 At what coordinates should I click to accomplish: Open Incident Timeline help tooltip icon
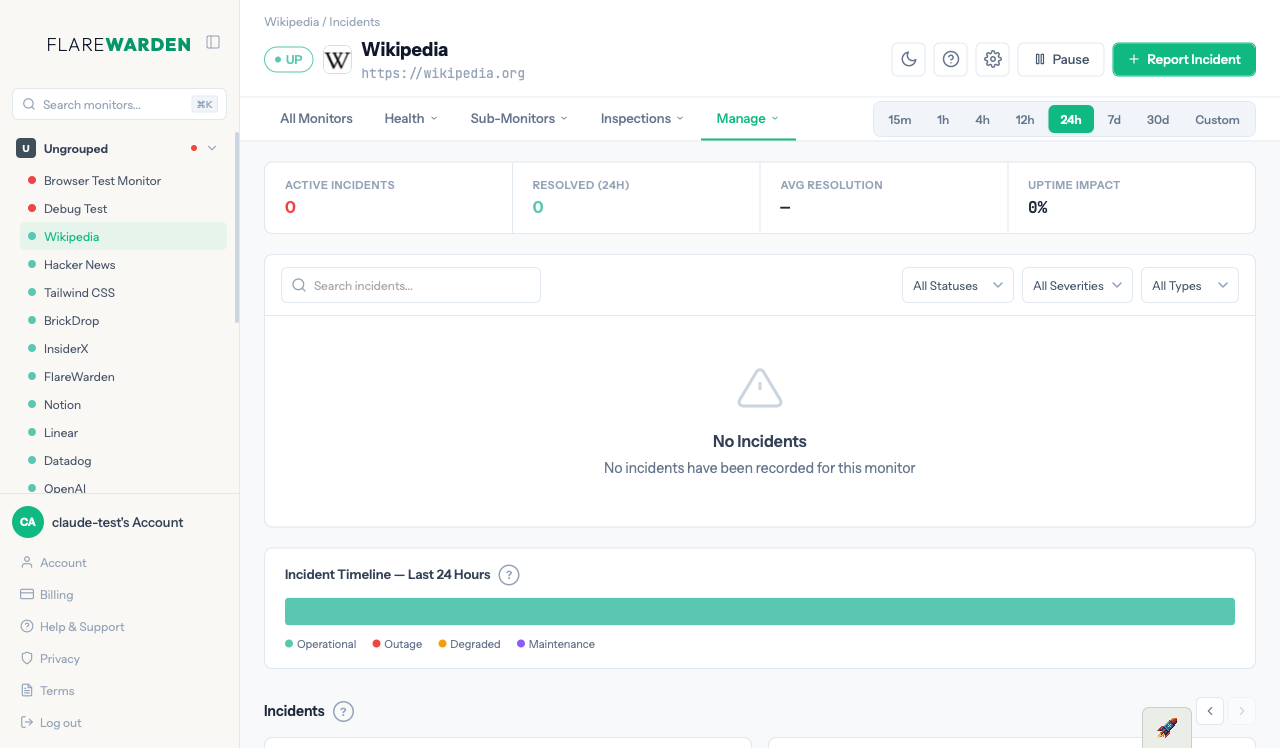pyautogui.click(x=509, y=575)
